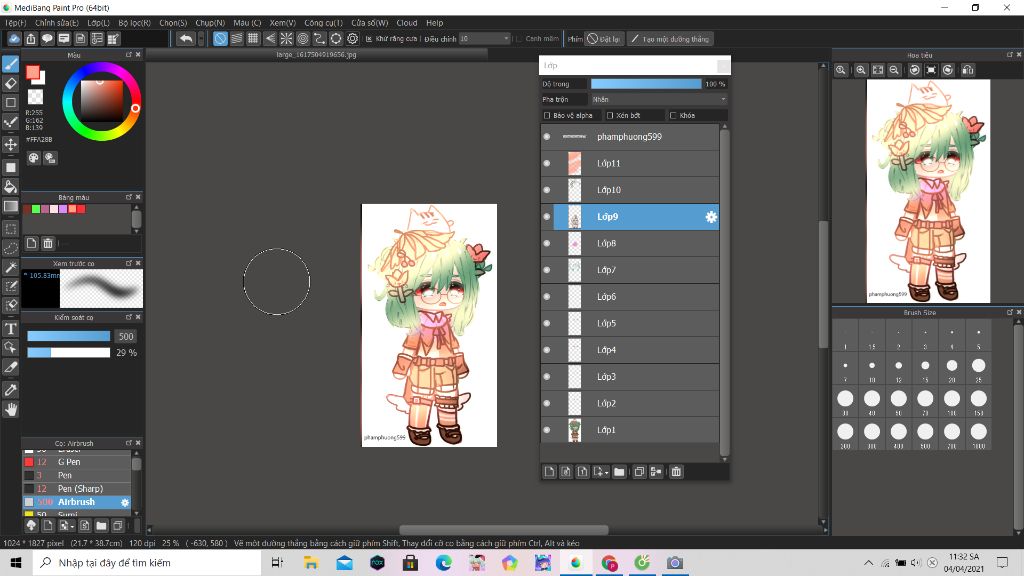Select the Magic Wand tool

pyautogui.click(x=10, y=267)
